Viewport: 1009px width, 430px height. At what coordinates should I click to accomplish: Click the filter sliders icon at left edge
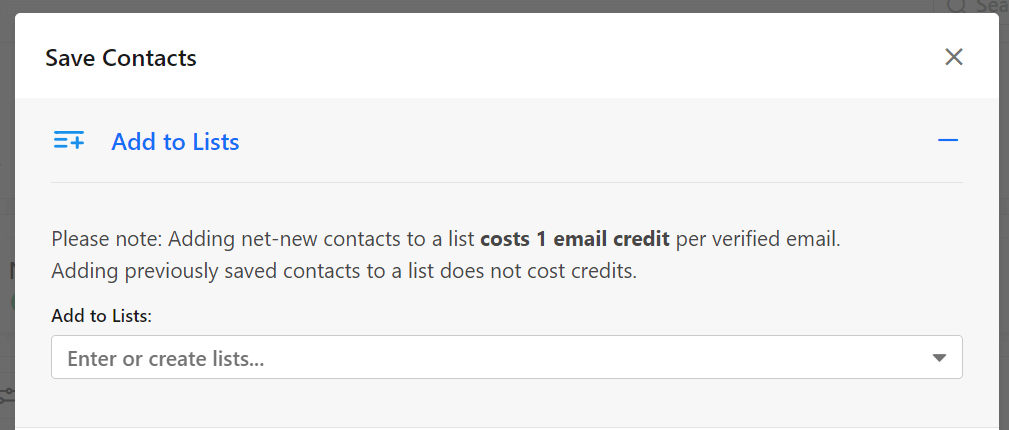pos(6,394)
